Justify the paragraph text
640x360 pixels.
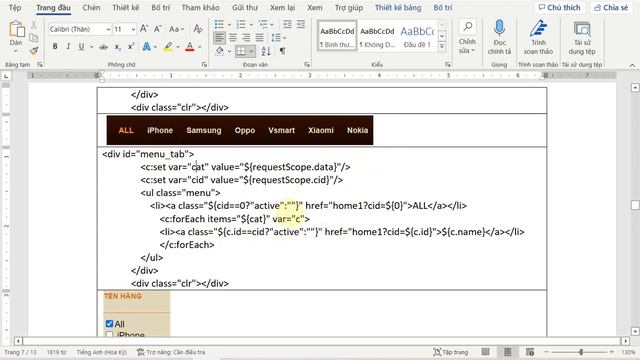tap(260, 38)
